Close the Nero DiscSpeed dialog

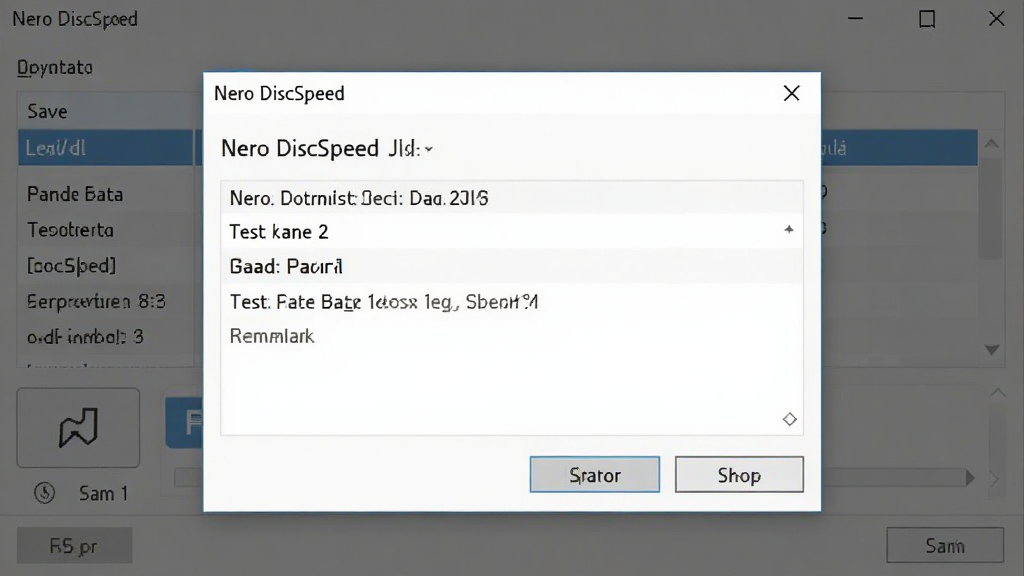coord(792,93)
